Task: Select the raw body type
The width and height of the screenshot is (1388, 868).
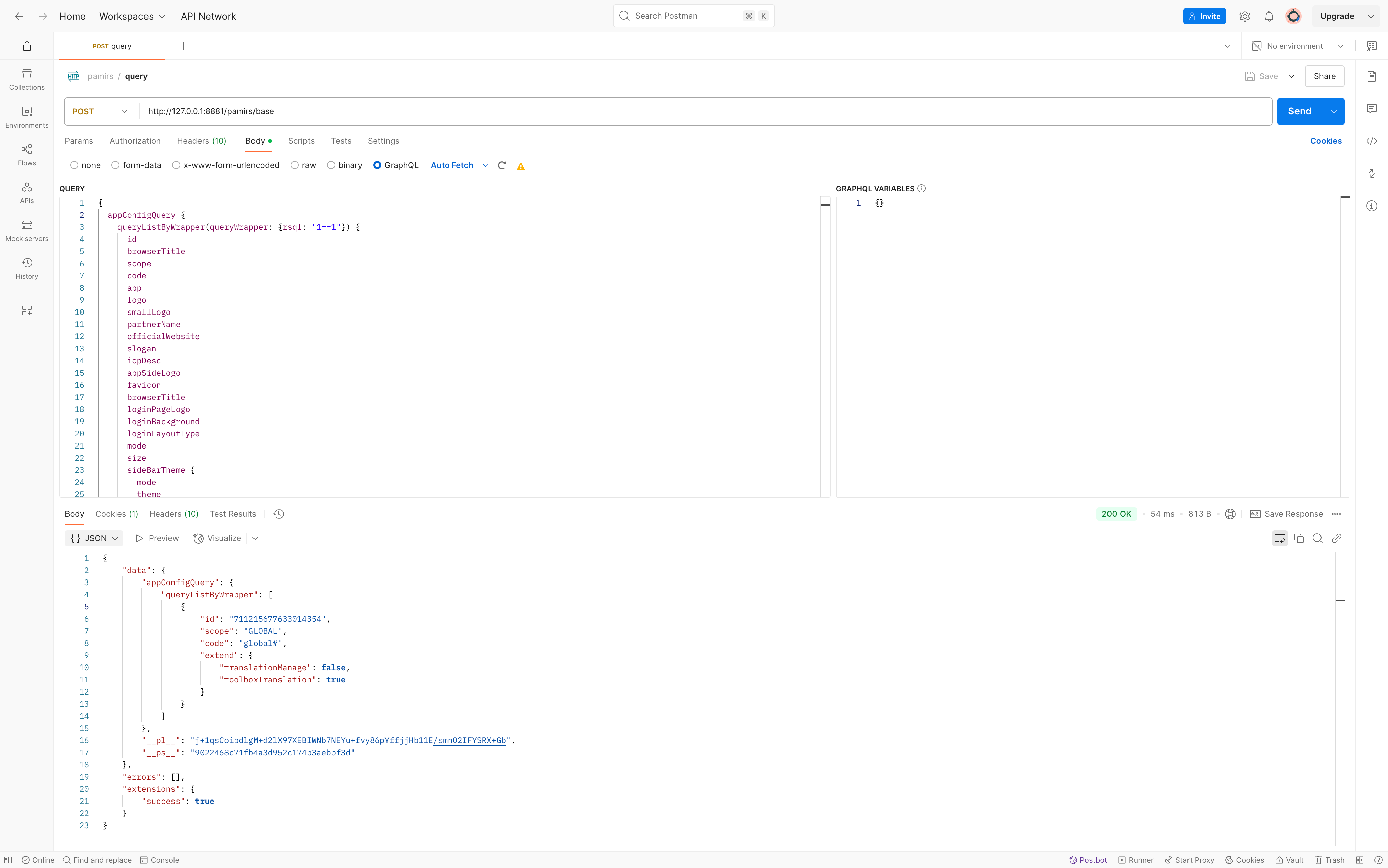Action: coord(294,165)
